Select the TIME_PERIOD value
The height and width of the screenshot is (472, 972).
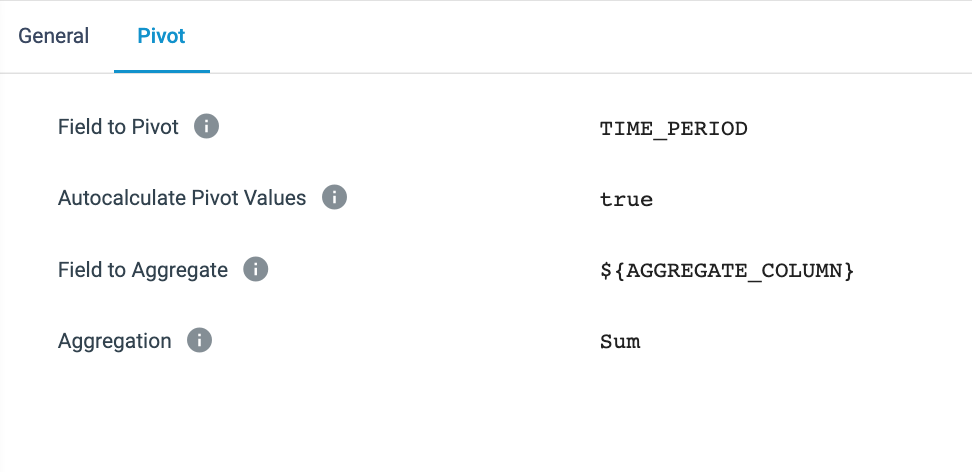[x=673, y=129]
